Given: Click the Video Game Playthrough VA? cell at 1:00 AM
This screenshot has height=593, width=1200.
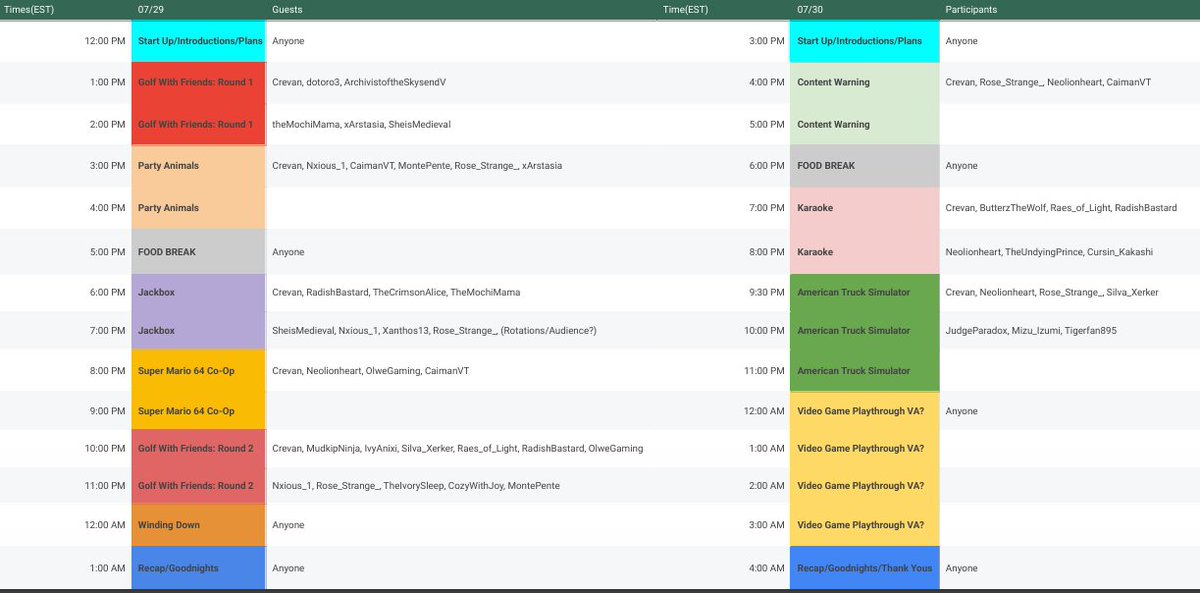Looking at the screenshot, I should [864, 448].
